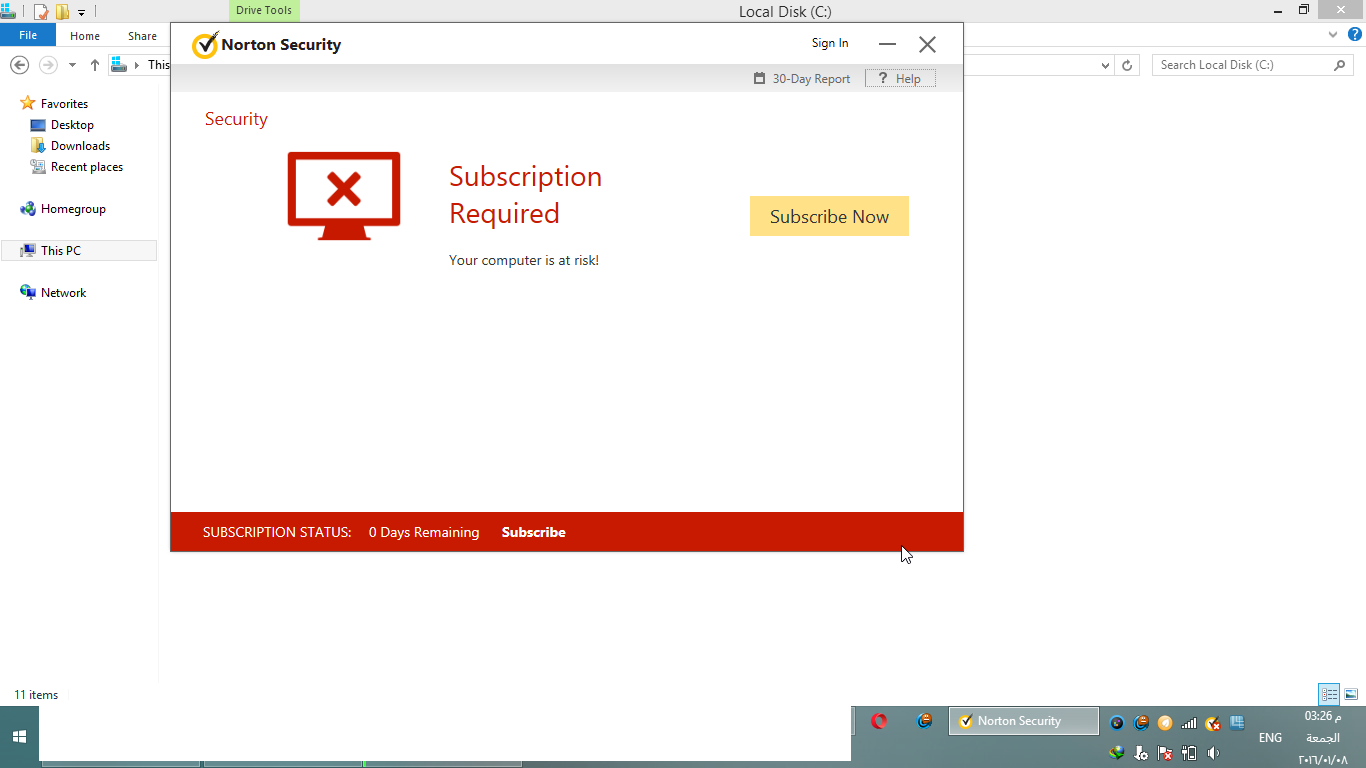Click the Properties quick access icon
The image size is (1366, 768).
coord(41,12)
